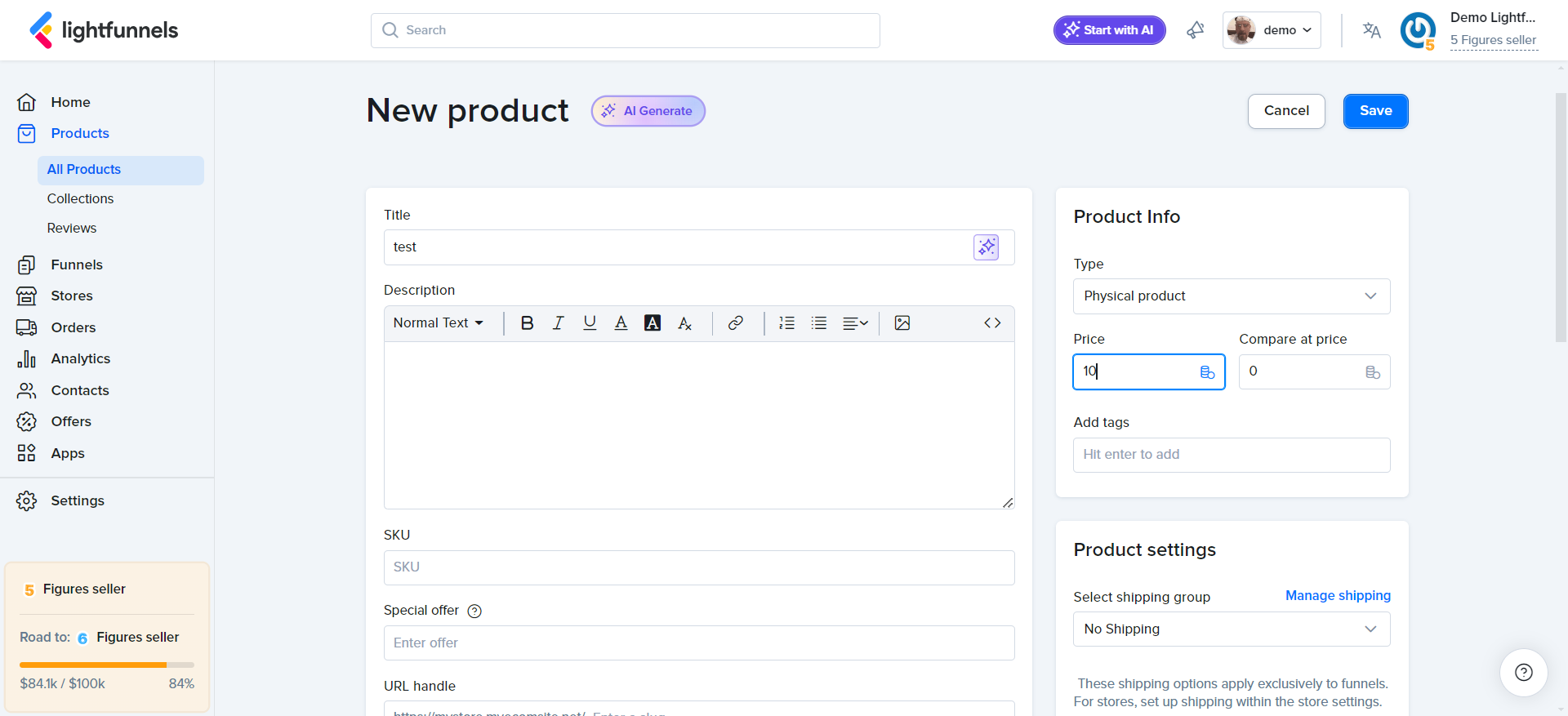Open the Manage shipping link
1568x716 pixels.
click(1338, 596)
